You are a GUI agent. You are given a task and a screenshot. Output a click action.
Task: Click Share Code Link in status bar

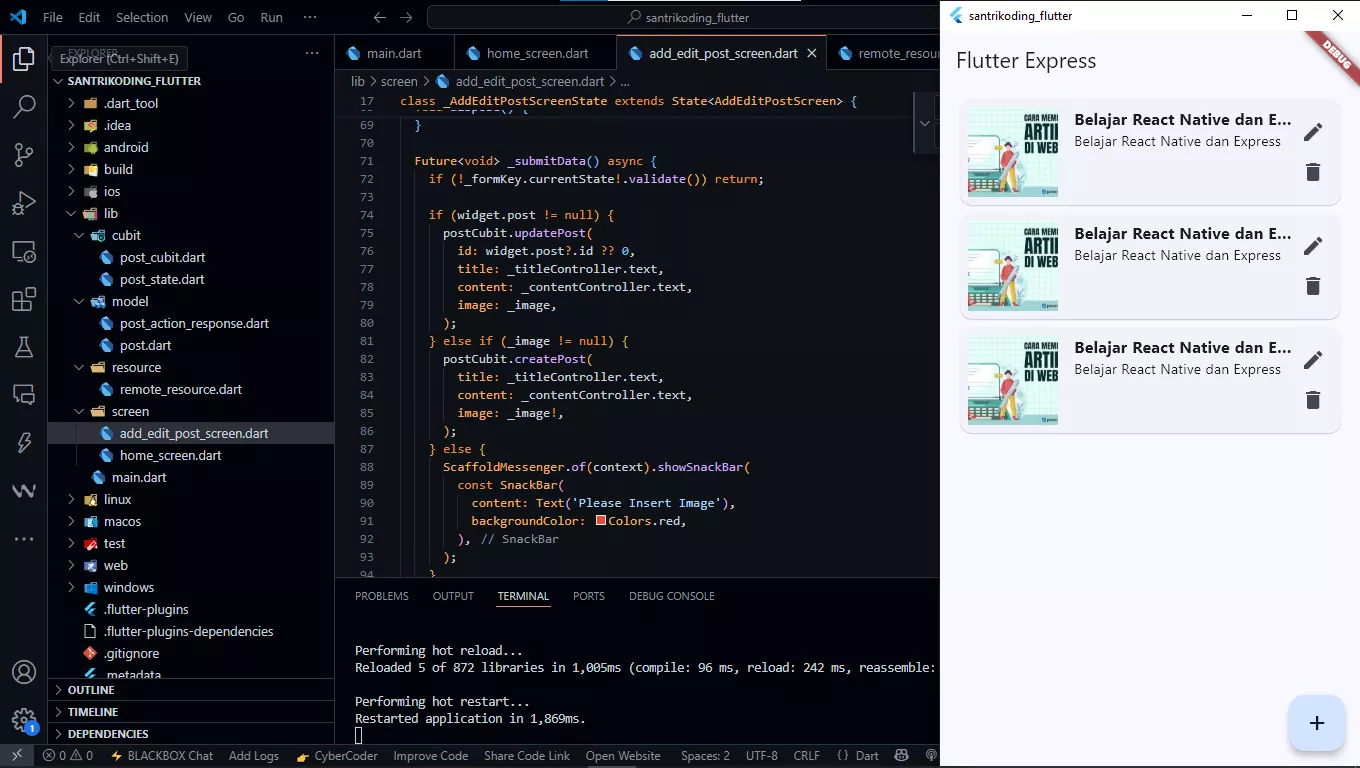tap(527, 756)
